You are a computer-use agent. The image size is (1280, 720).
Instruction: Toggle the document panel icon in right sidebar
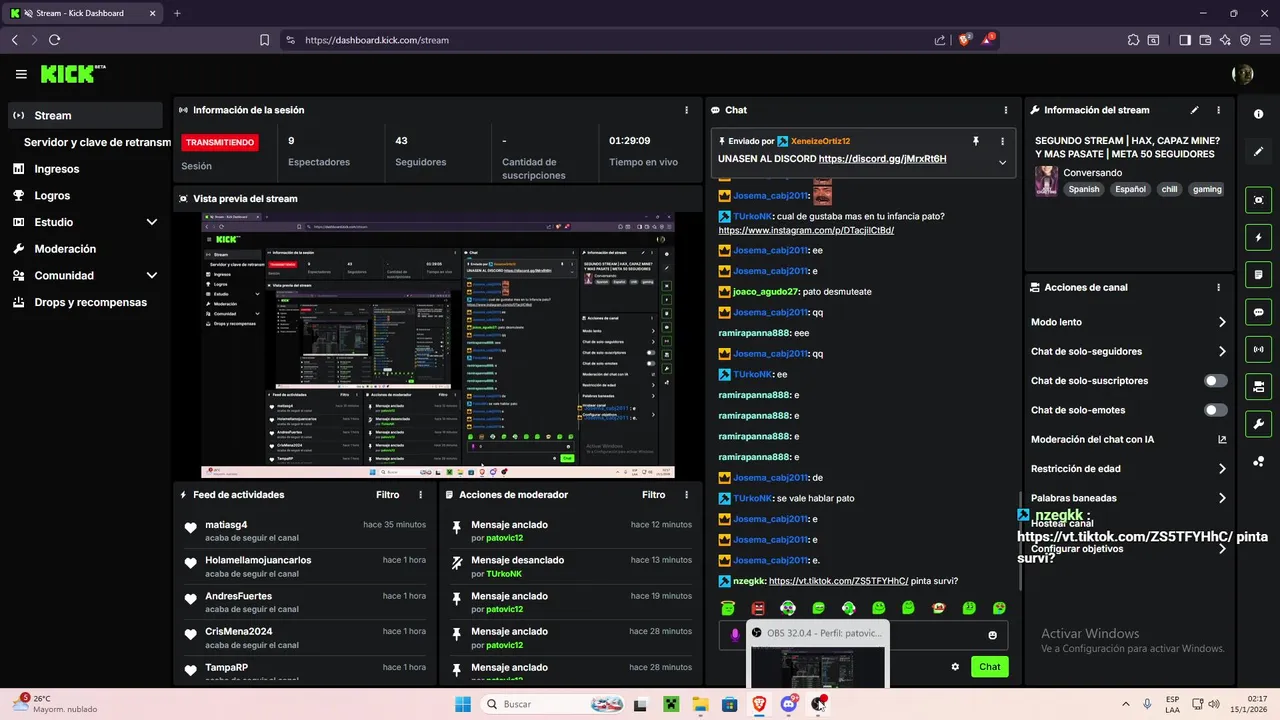click(x=1258, y=275)
